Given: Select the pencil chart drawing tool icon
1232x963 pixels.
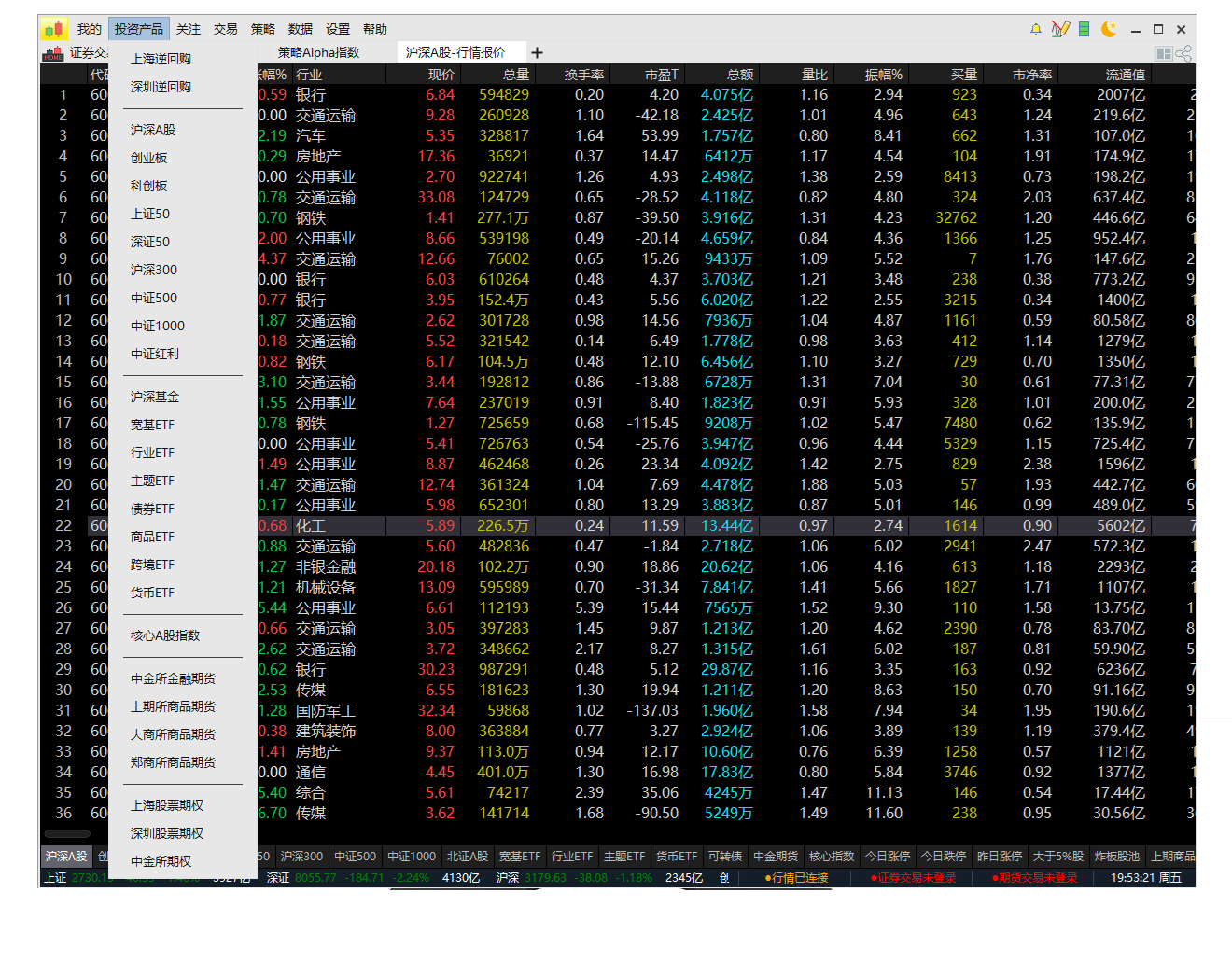Looking at the screenshot, I should (1059, 29).
